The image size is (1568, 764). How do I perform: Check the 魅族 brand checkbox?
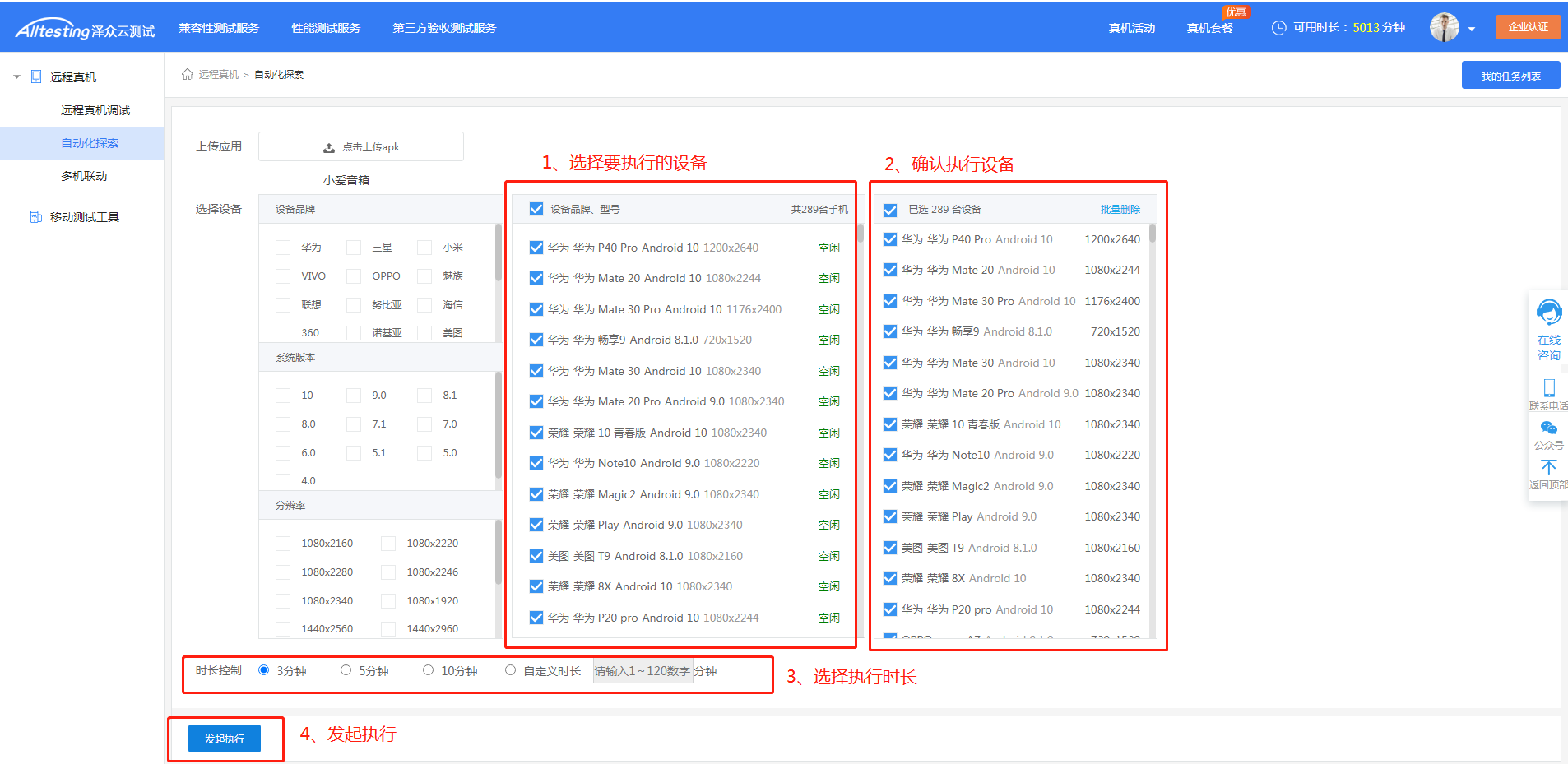click(424, 276)
